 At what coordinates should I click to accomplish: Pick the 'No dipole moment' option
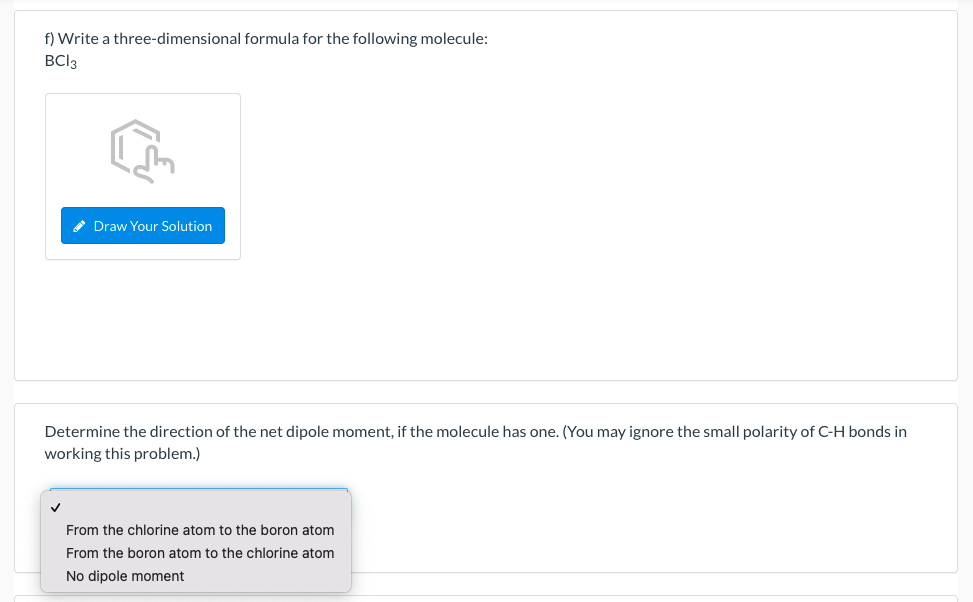(x=125, y=576)
